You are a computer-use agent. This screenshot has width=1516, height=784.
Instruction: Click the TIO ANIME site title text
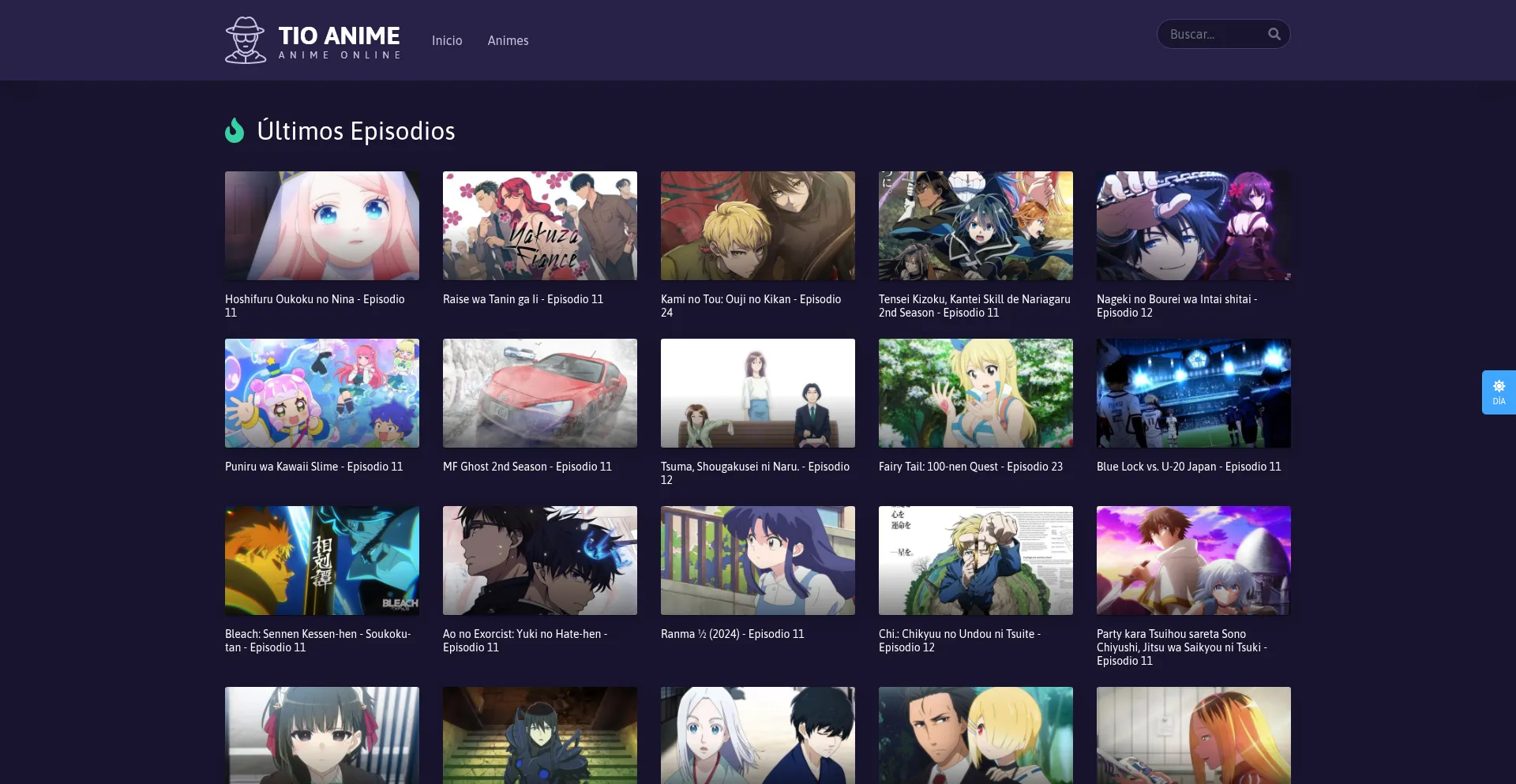[339, 36]
